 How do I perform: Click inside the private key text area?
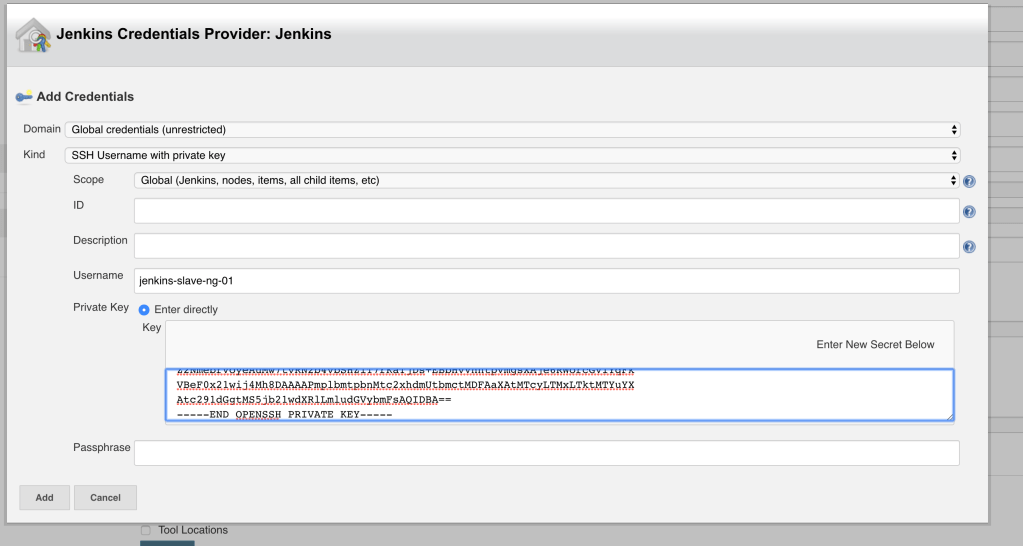[x=559, y=395]
